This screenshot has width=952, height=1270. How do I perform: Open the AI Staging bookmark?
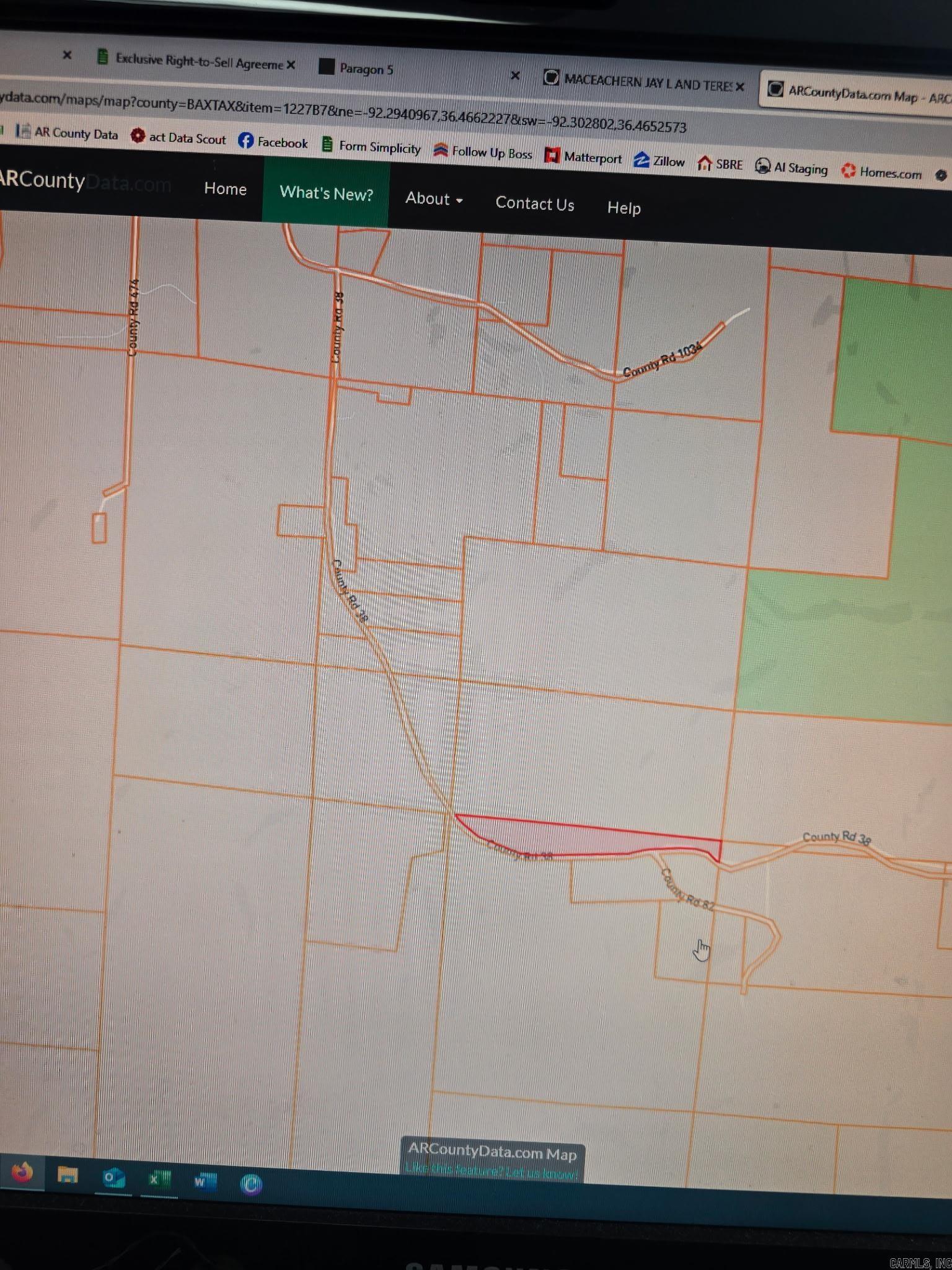coord(791,168)
